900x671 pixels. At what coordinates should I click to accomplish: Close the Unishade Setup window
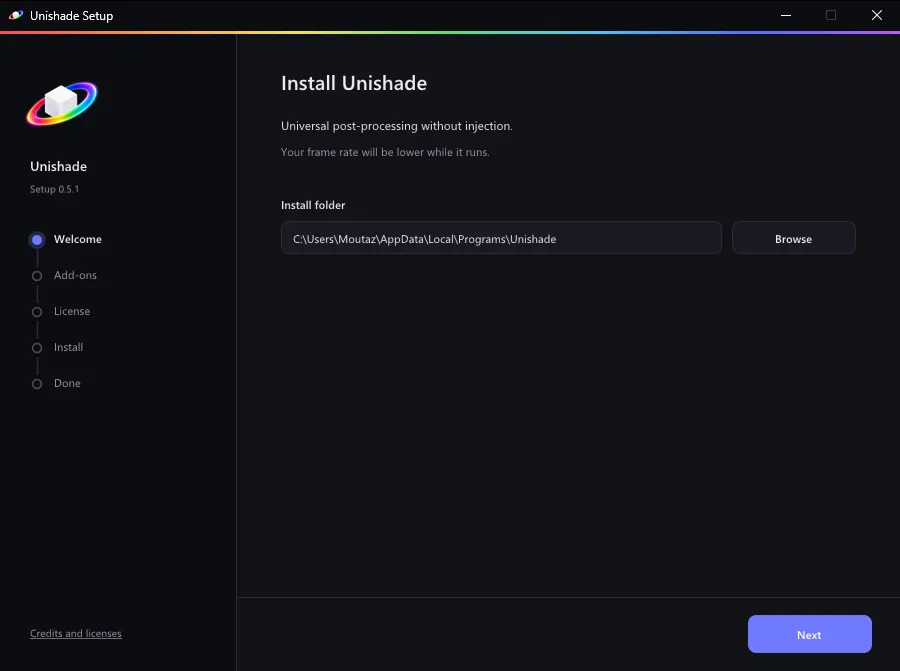coord(876,15)
